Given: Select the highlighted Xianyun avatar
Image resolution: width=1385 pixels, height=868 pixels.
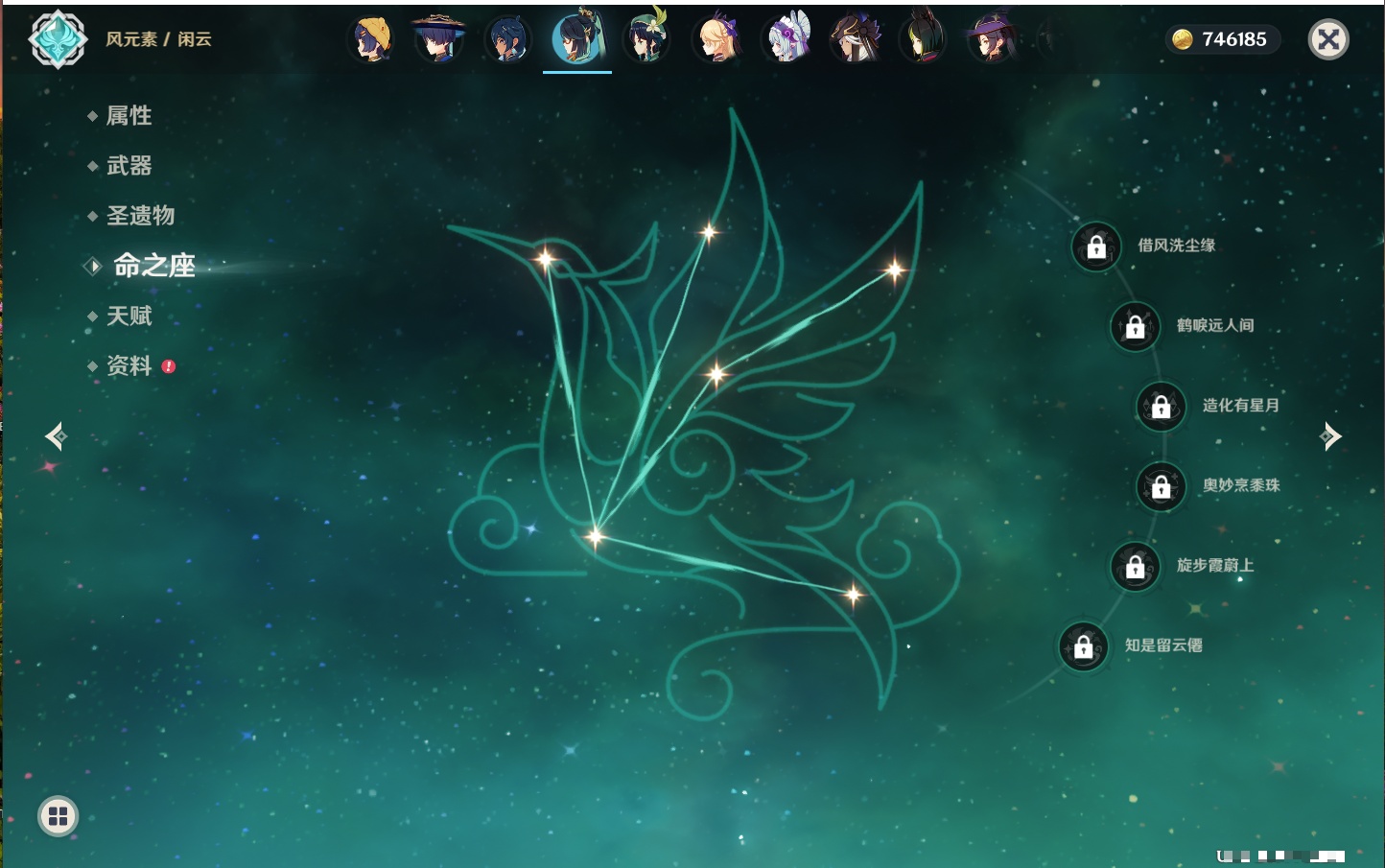Looking at the screenshot, I should coord(577,38).
